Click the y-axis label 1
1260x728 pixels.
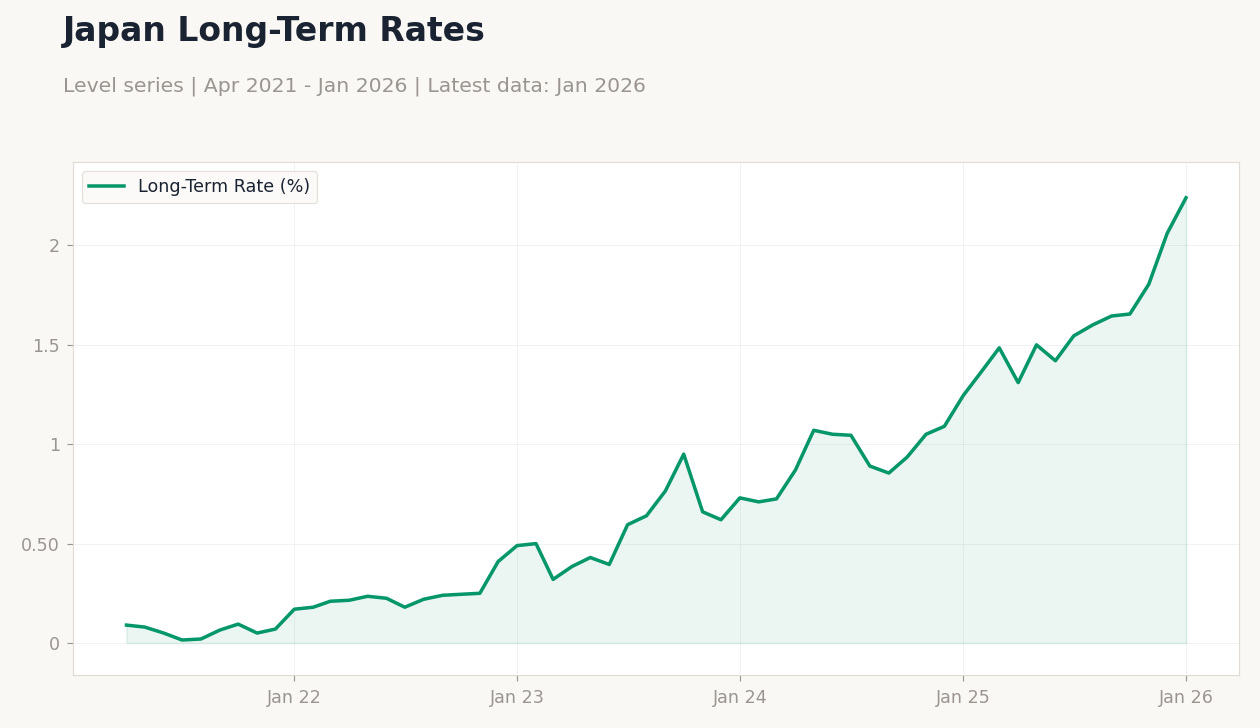coord(55,445)
